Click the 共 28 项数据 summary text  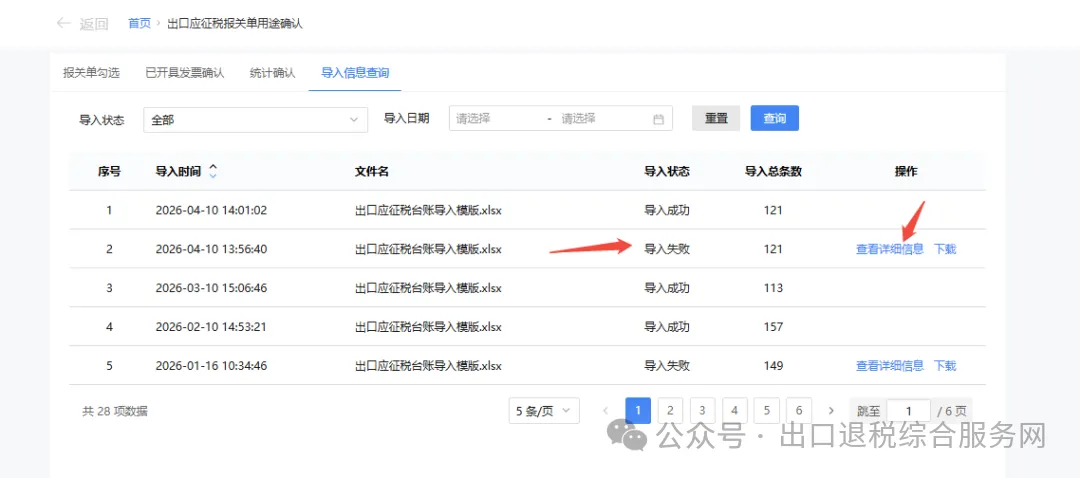[x=115, y=412]
